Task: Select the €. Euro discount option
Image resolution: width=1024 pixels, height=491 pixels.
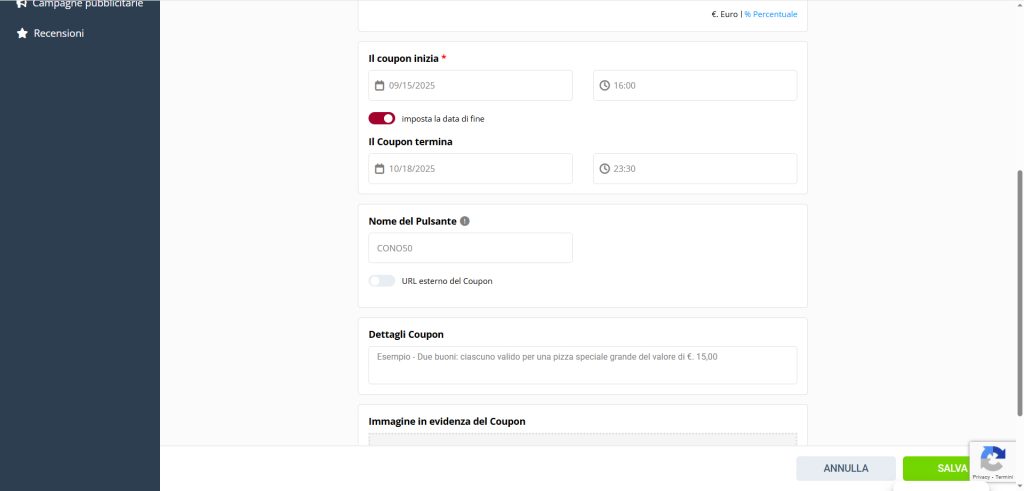Action: click(724, 14)
